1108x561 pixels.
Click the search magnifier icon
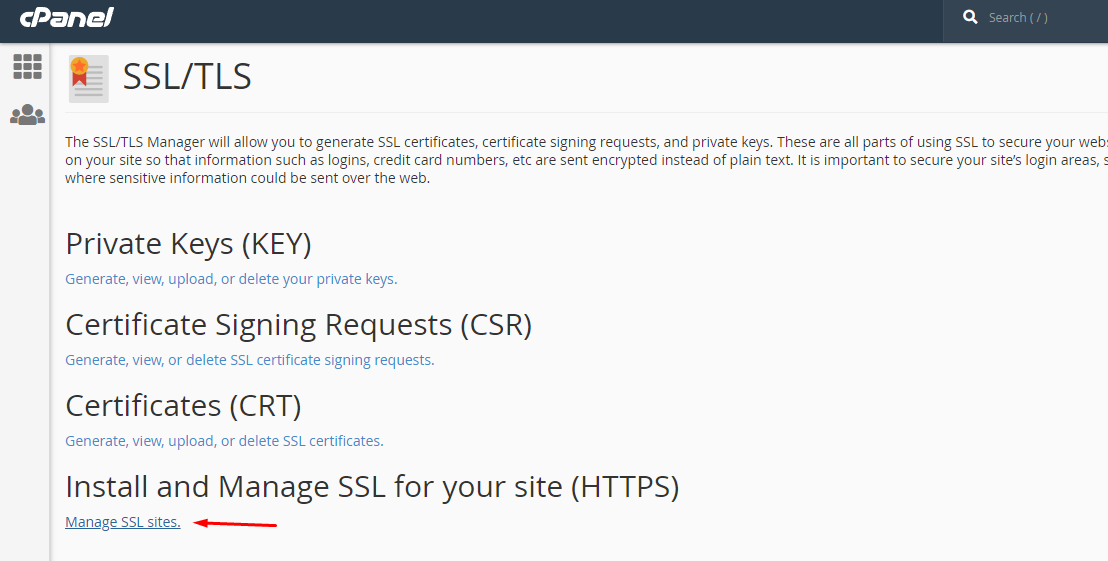tap(970, 17)
